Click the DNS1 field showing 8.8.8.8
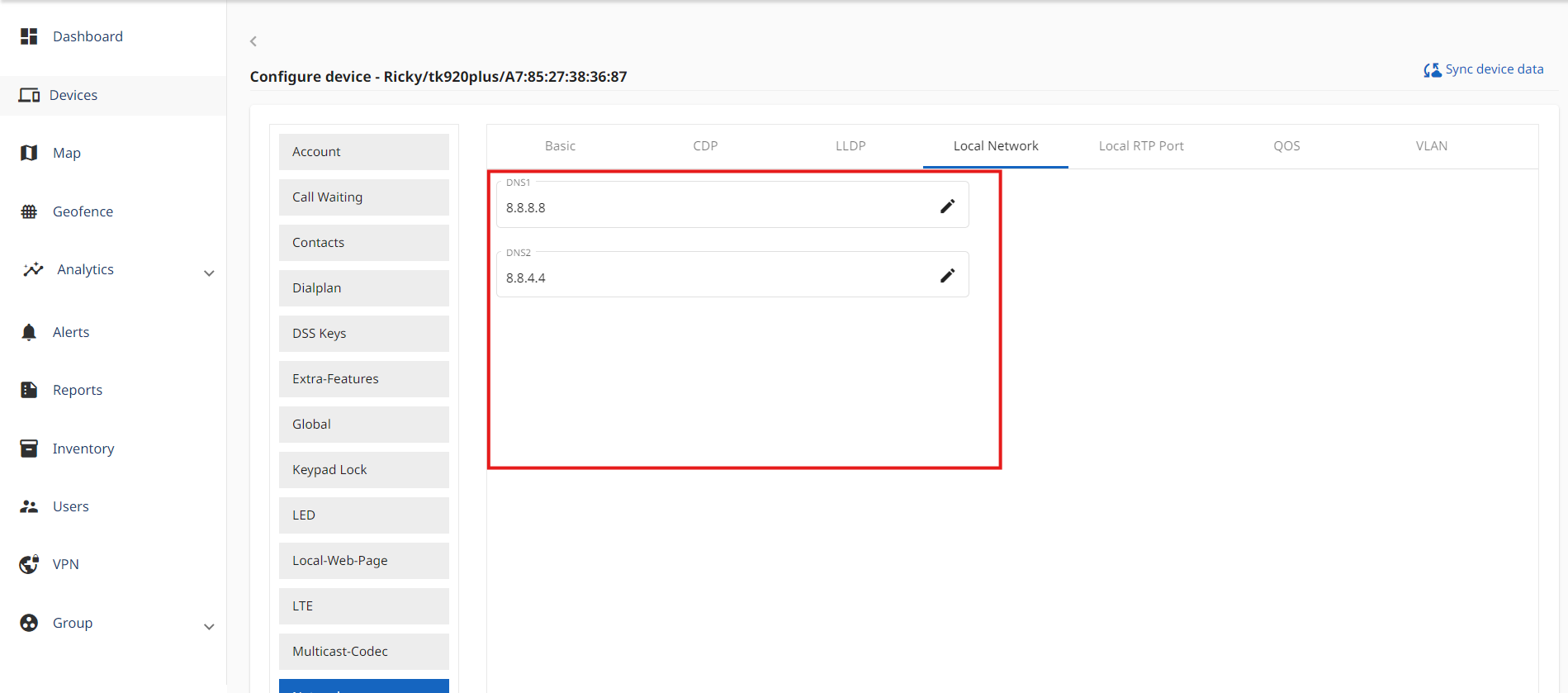 pos(710,207)
